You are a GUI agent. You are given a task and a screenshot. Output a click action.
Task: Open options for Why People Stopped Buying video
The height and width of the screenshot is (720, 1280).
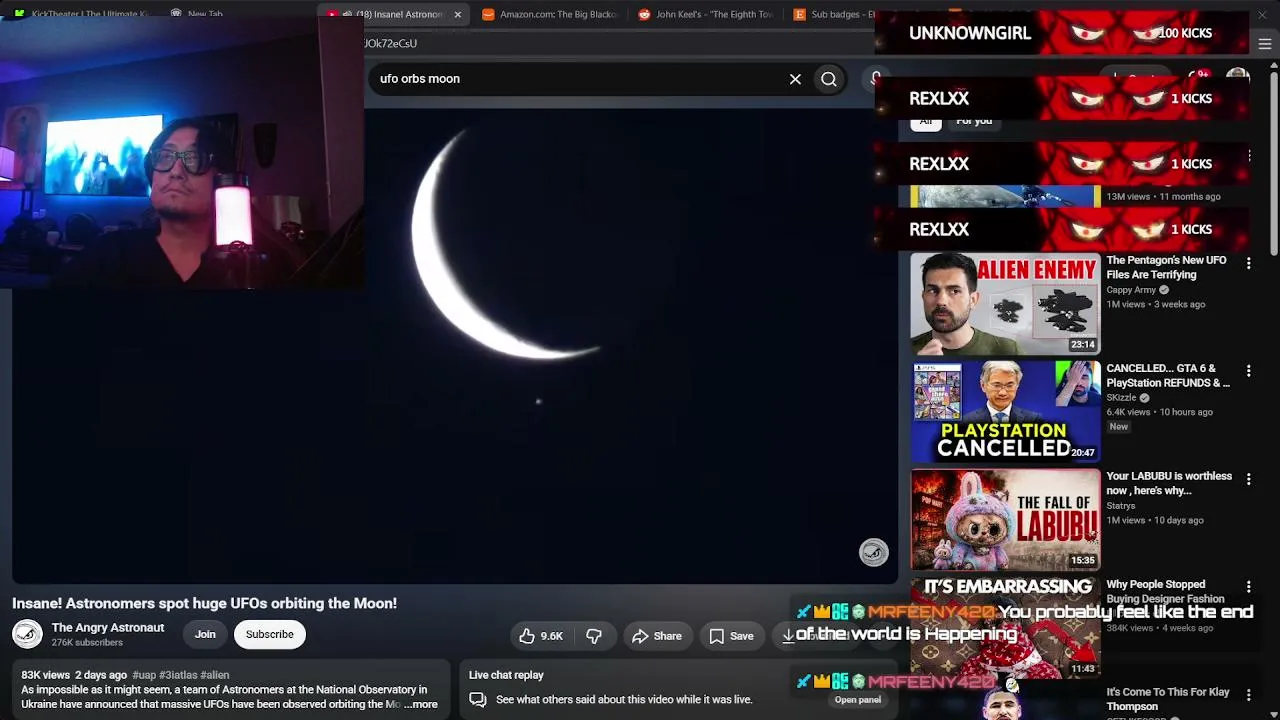(1248, 587)
